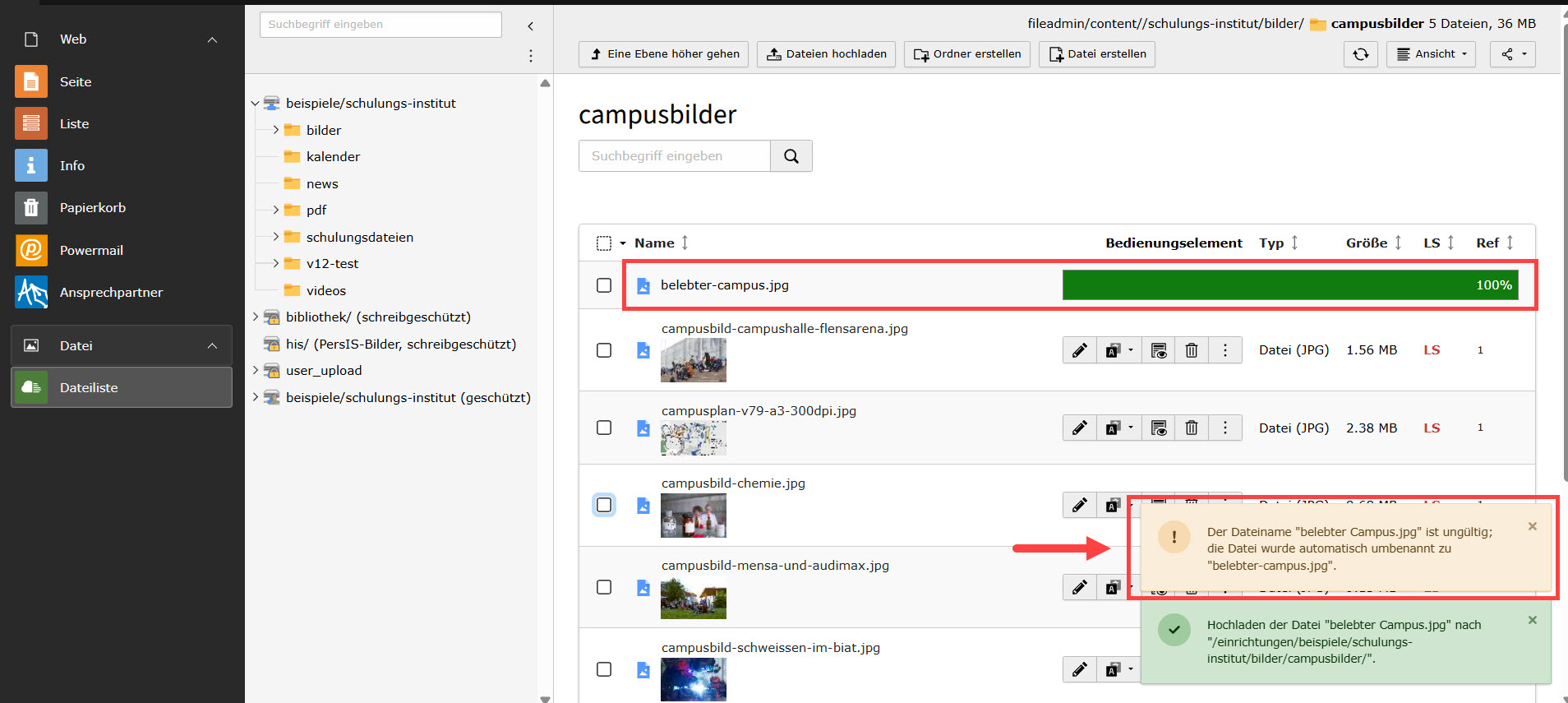Click the pencil edit icon for campusbild-campushalle-flensarena.jpg
This screenshot has width=1568, height=703.
coord(1079,350)
